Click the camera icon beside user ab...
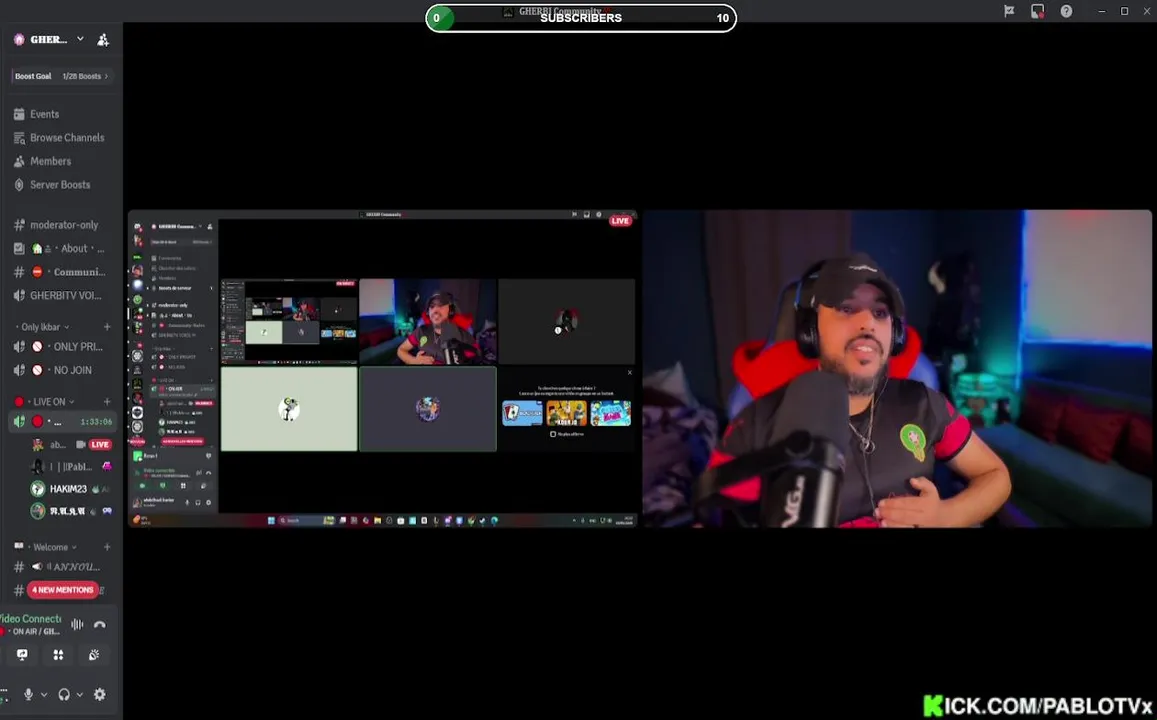 81,445
